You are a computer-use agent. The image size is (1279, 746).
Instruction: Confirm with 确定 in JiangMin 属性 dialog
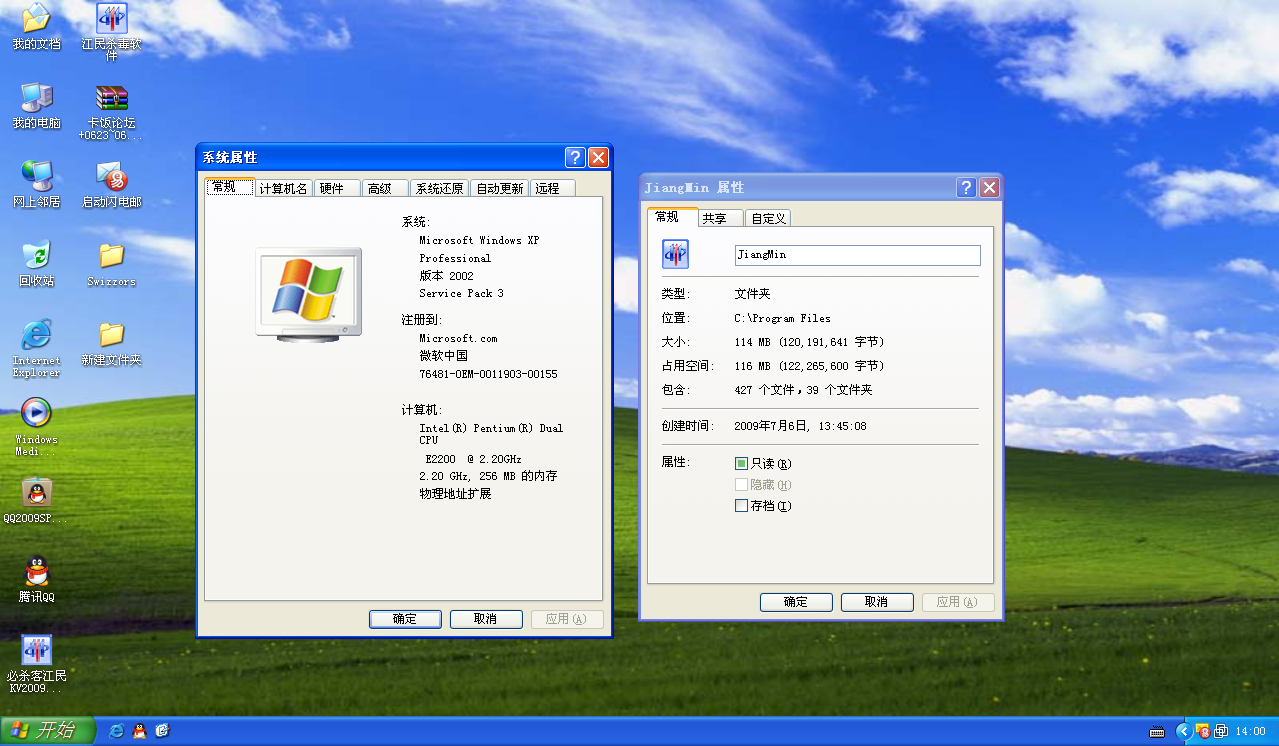pos(796,602)
